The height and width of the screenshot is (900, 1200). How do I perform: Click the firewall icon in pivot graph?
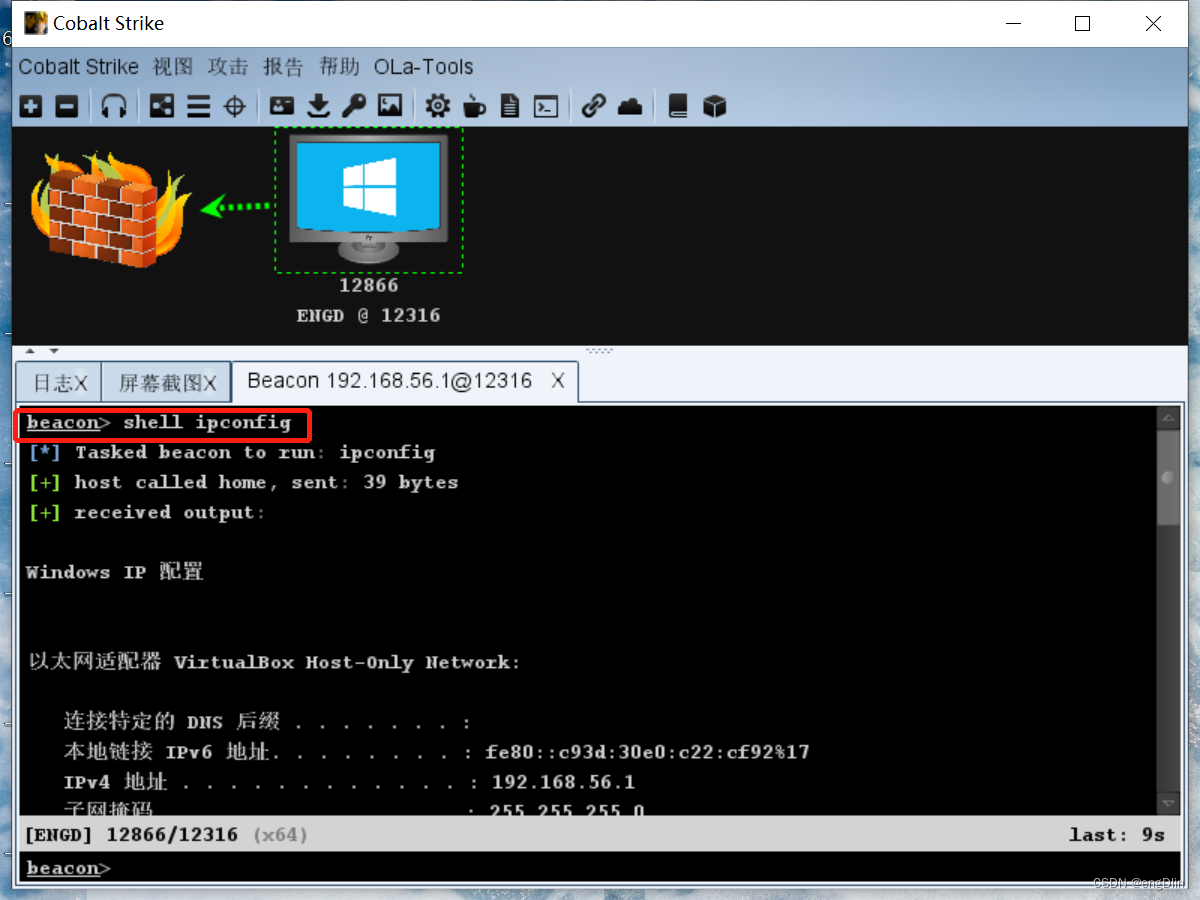110,209
